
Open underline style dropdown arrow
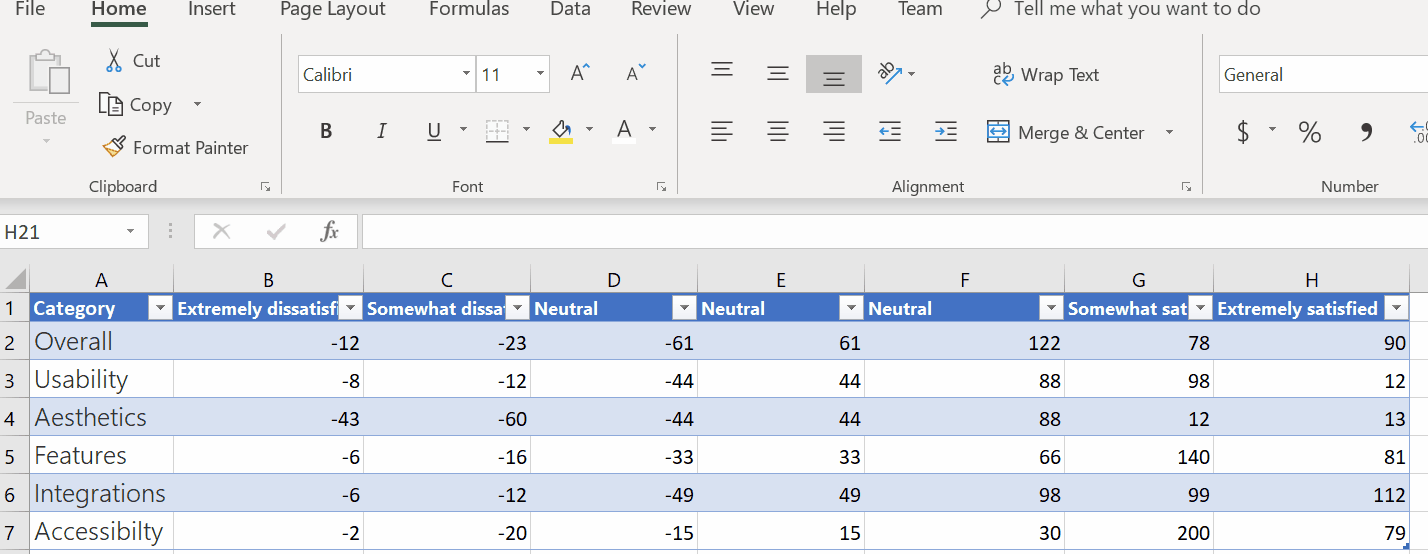tap(463, 130)
